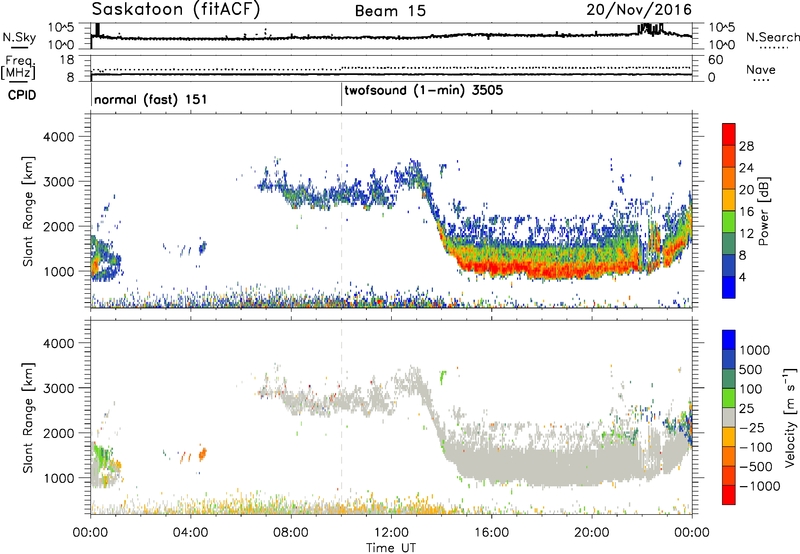This screenshot has width=800, height=554.
Task: Click the twofsound (1-min) 3505 mode label
Action: click(424, 91)
